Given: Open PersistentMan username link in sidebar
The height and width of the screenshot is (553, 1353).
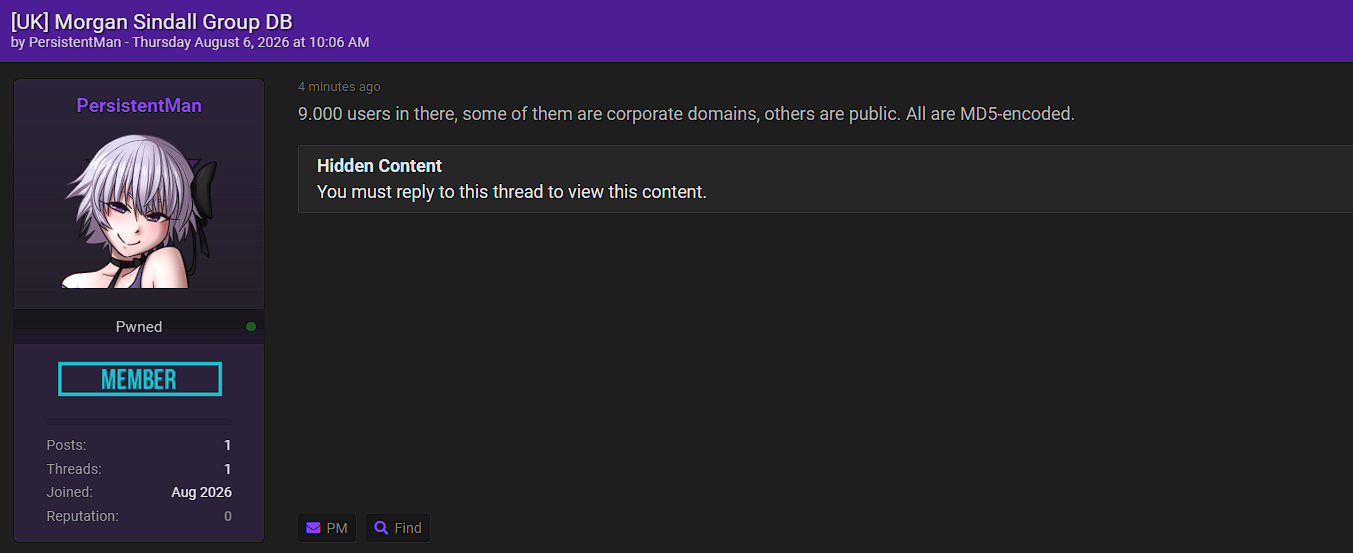Looking at the screenshot, I should coord(139,106).
